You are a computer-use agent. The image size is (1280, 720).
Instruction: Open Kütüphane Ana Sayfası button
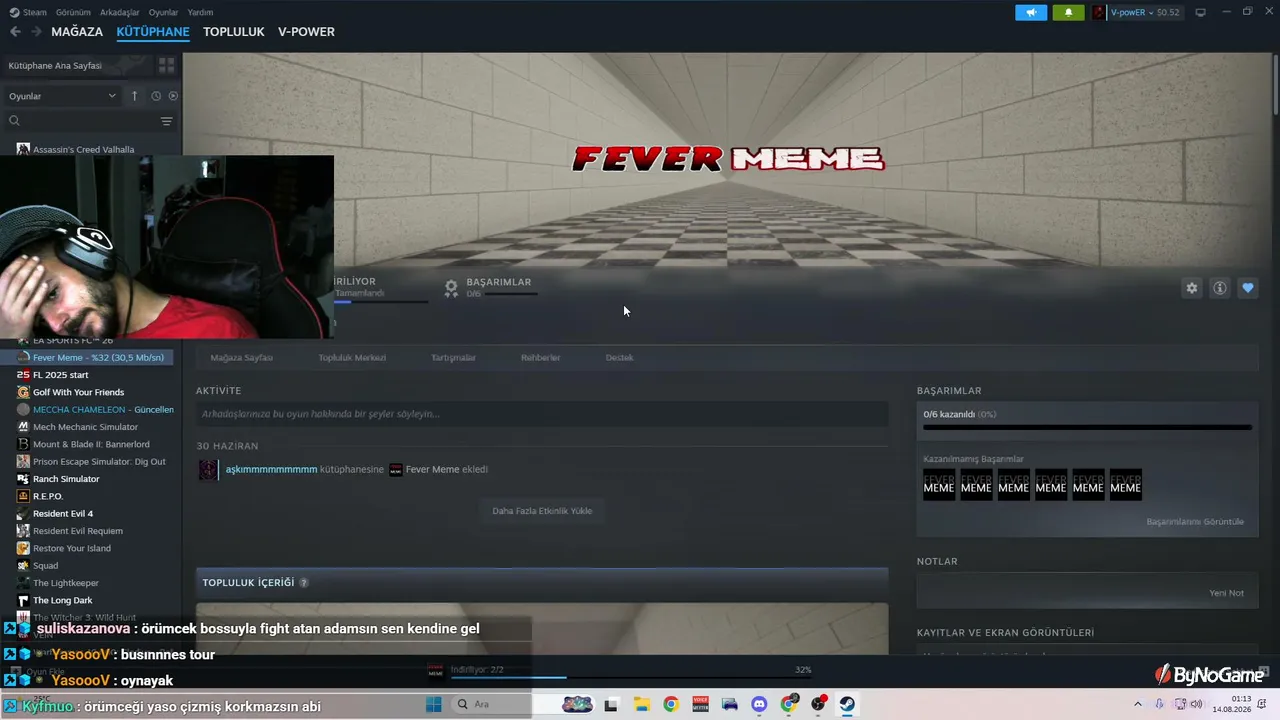point(77,65)
